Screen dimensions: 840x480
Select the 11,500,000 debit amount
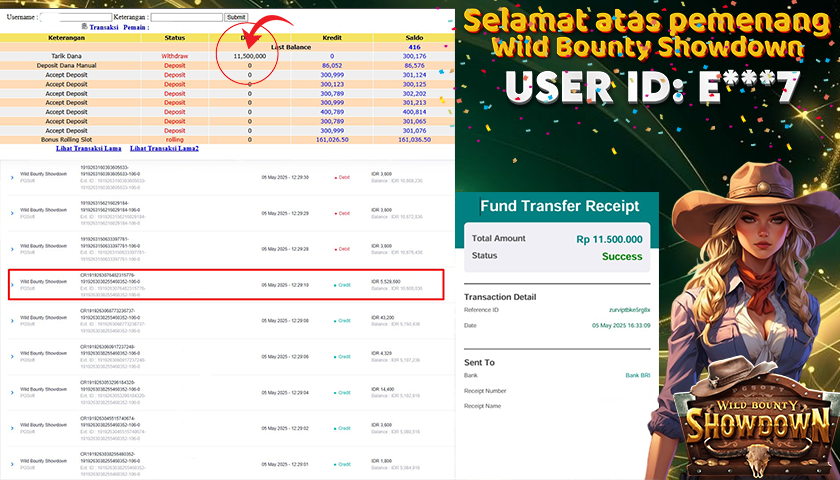tap(250, 56)
